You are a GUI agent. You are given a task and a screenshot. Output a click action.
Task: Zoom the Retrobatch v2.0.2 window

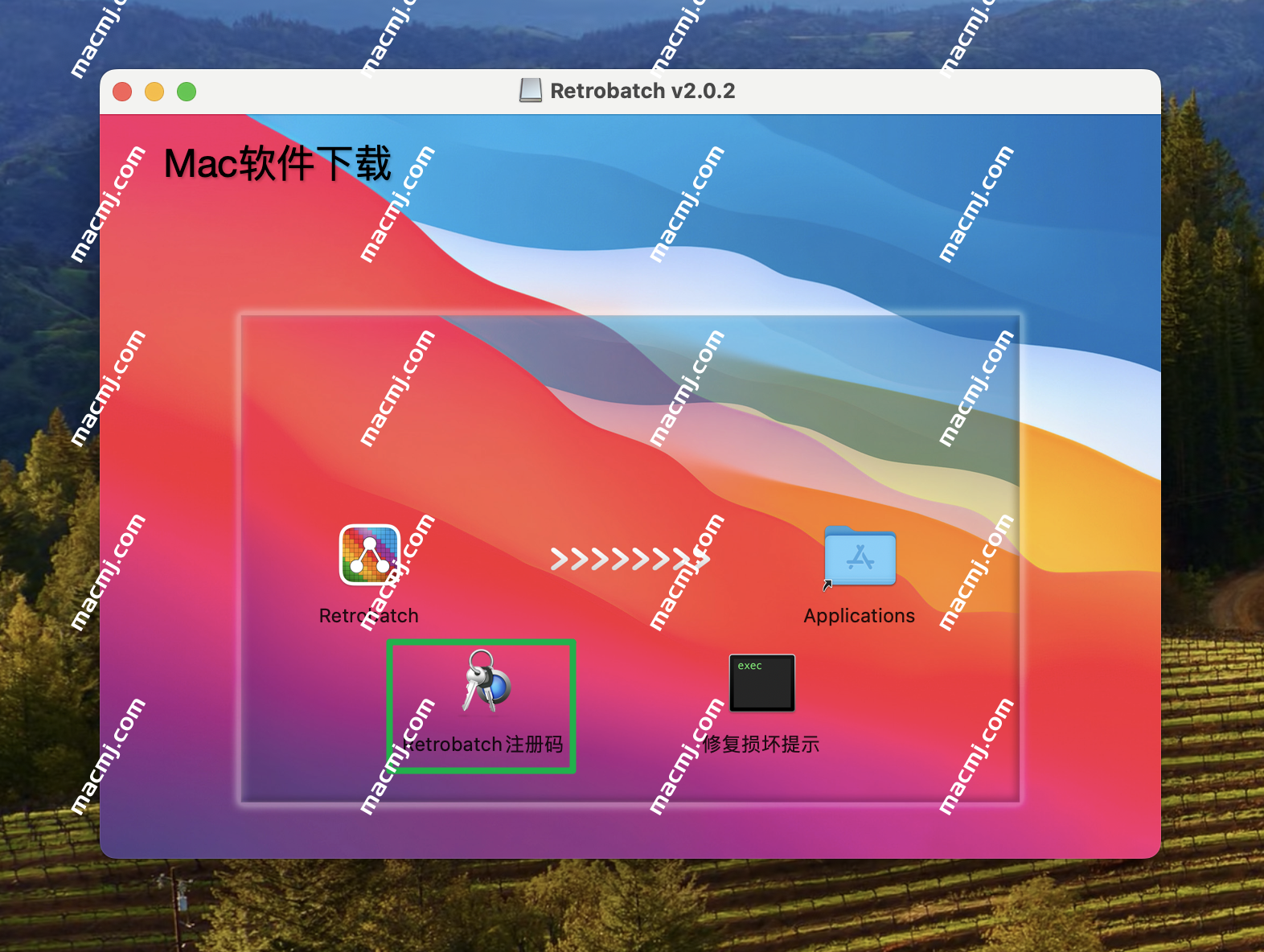(x=187, y=92)
